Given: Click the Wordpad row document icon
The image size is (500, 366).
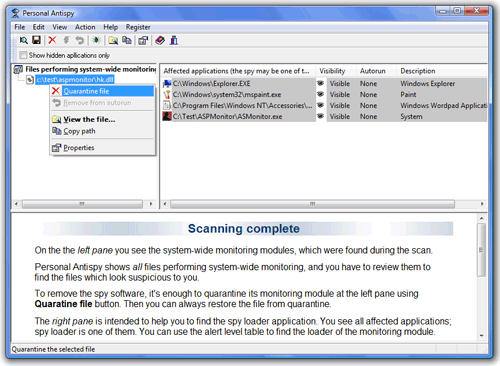Looking at the screenshot, I should (167, 105).
